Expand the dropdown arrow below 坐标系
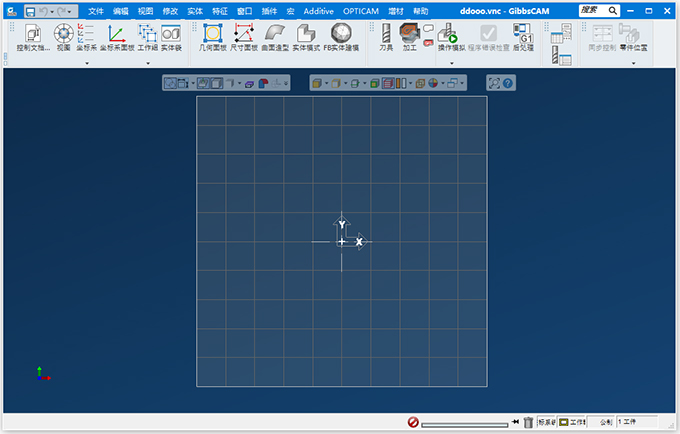The width and height of the screenshot is (680, 434). tap(87, 63)
